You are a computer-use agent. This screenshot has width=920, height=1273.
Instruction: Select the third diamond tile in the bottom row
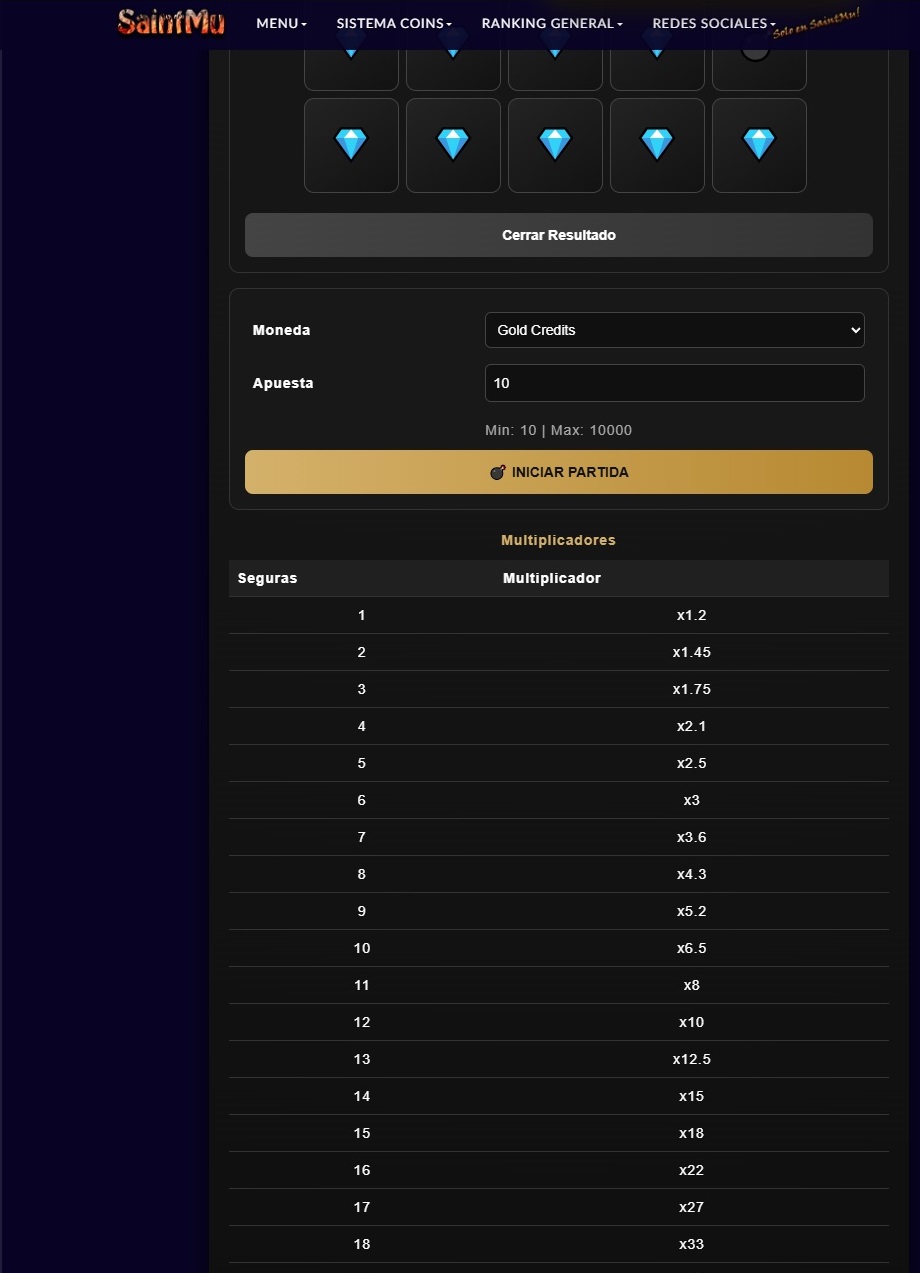click(x=555, y=145)
